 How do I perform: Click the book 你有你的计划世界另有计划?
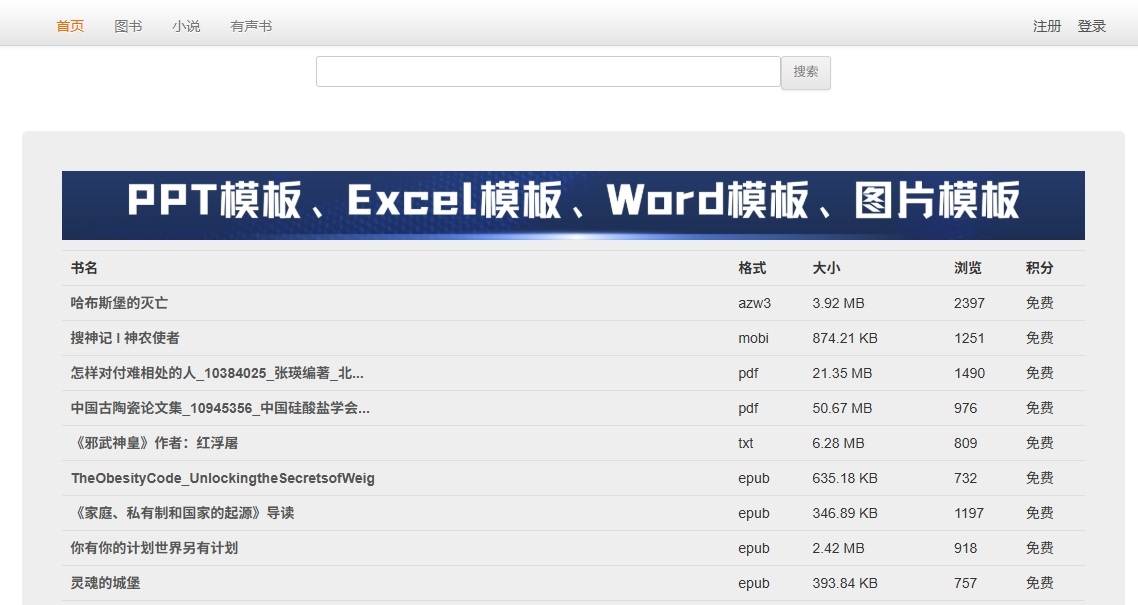tap(154, 548)
